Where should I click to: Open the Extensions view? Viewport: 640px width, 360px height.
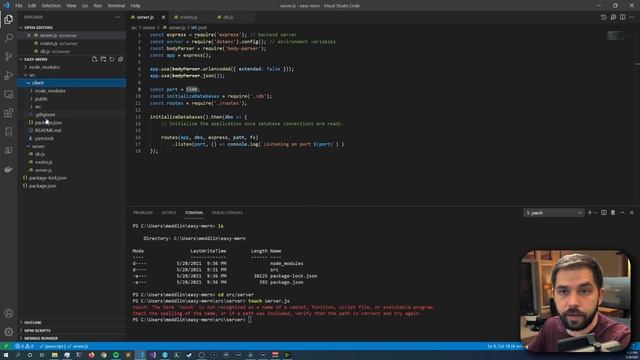pos(9,113)
